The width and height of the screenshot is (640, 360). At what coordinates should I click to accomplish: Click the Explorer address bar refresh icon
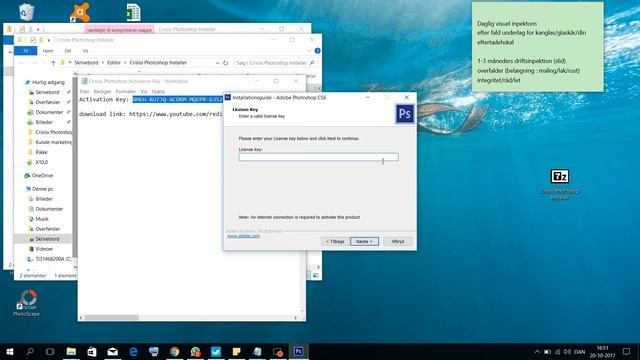coord(225,63)
